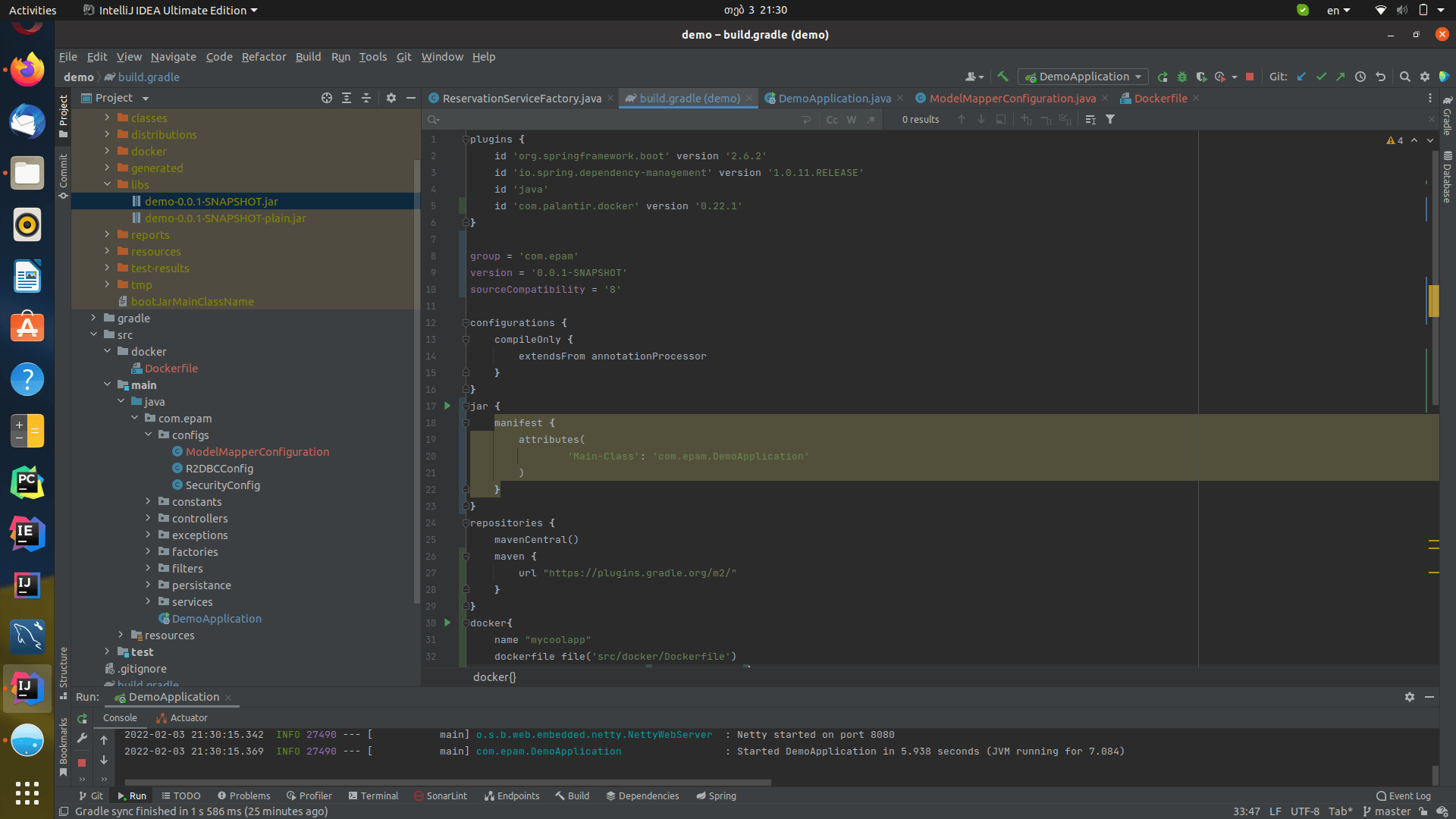Open the Refactor menu
1456x819 pixels.
pyautogui.click(x=263, y=57)
